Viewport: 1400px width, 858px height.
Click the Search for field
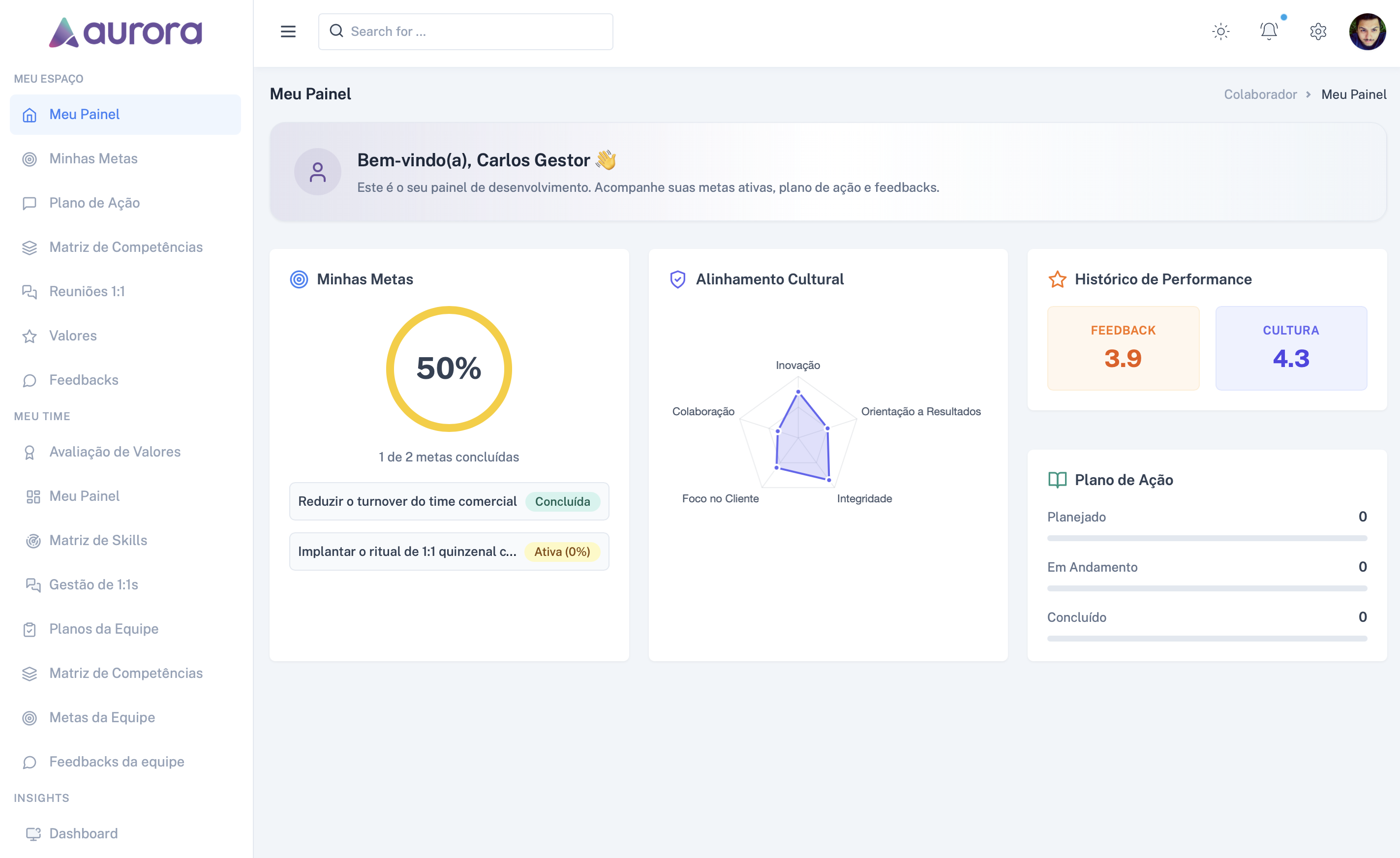pyautogui.click(x=465, y=31)
